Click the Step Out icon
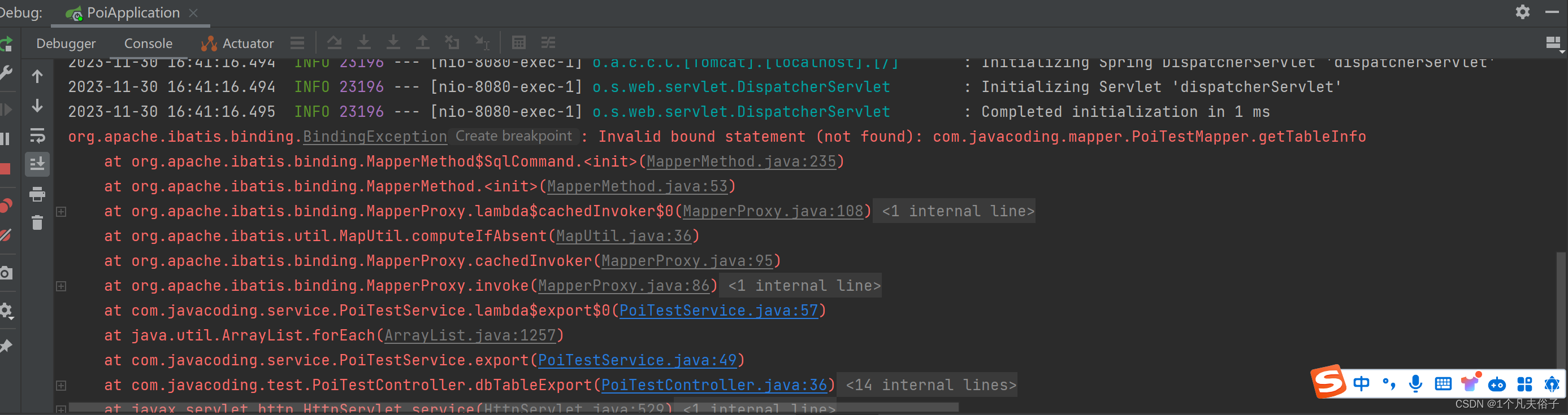This screenshot has width=1568, height=415. tap(422, 42)
